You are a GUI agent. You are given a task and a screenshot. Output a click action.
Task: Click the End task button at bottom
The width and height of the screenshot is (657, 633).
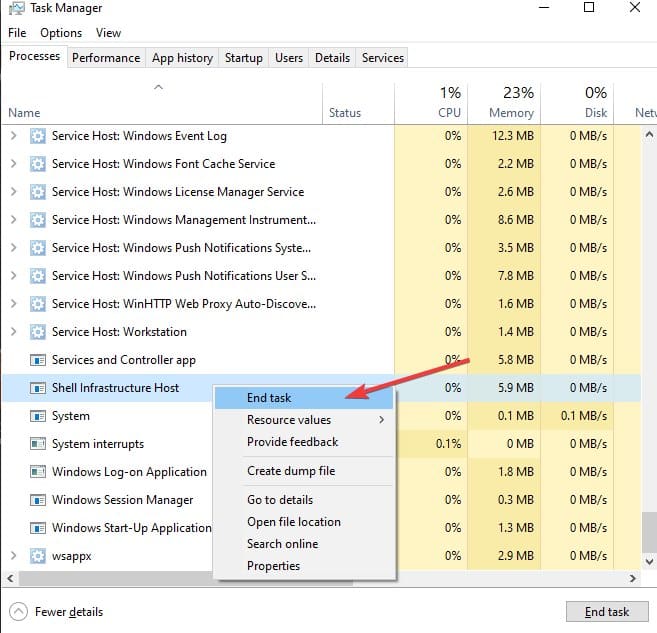click(x=607, y=612)
